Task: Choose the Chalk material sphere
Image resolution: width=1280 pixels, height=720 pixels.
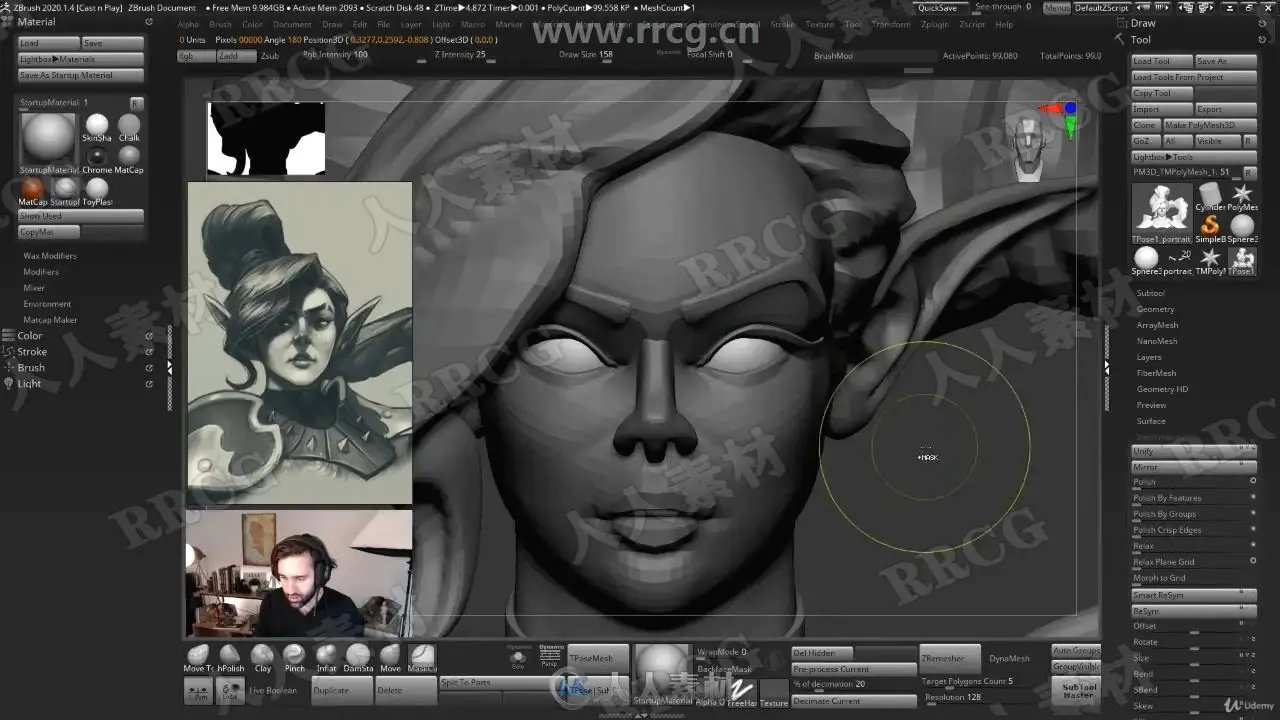Action: pos(129,127)
